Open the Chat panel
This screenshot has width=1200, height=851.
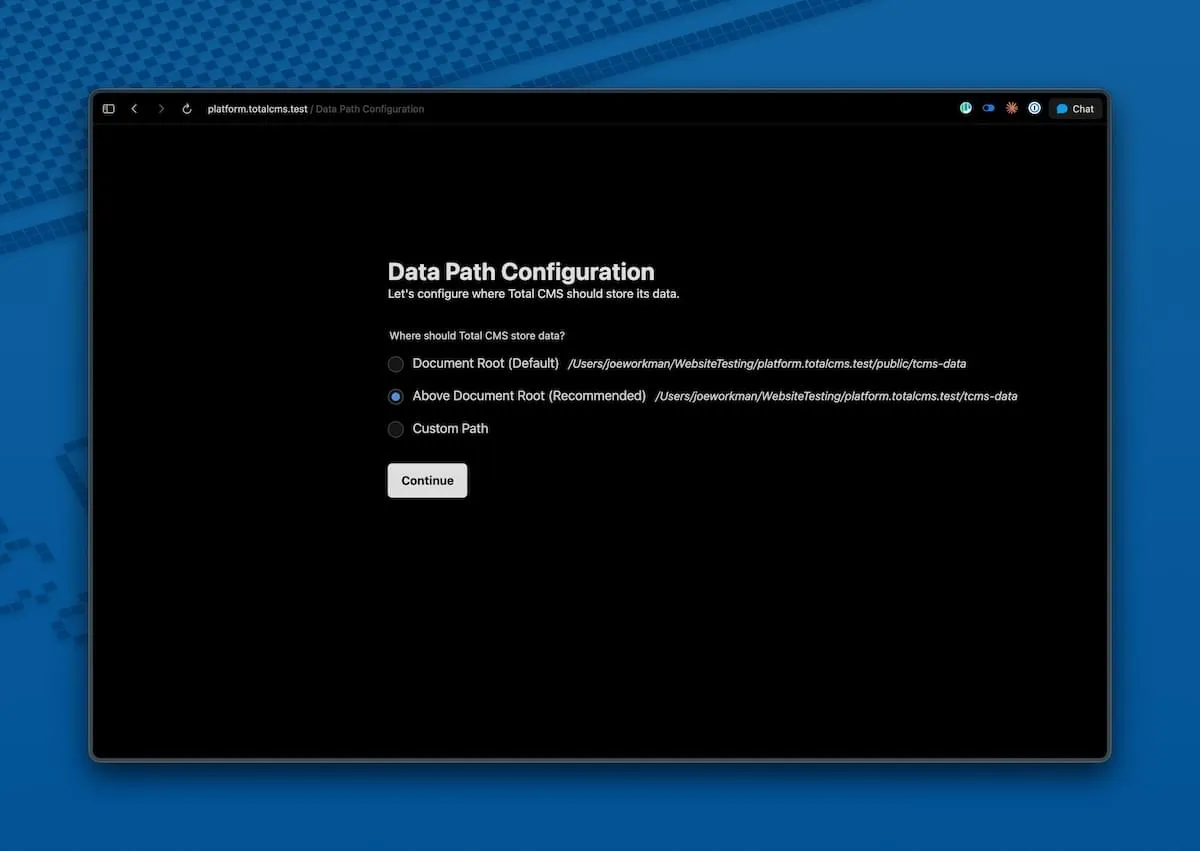pos(1076,109)
